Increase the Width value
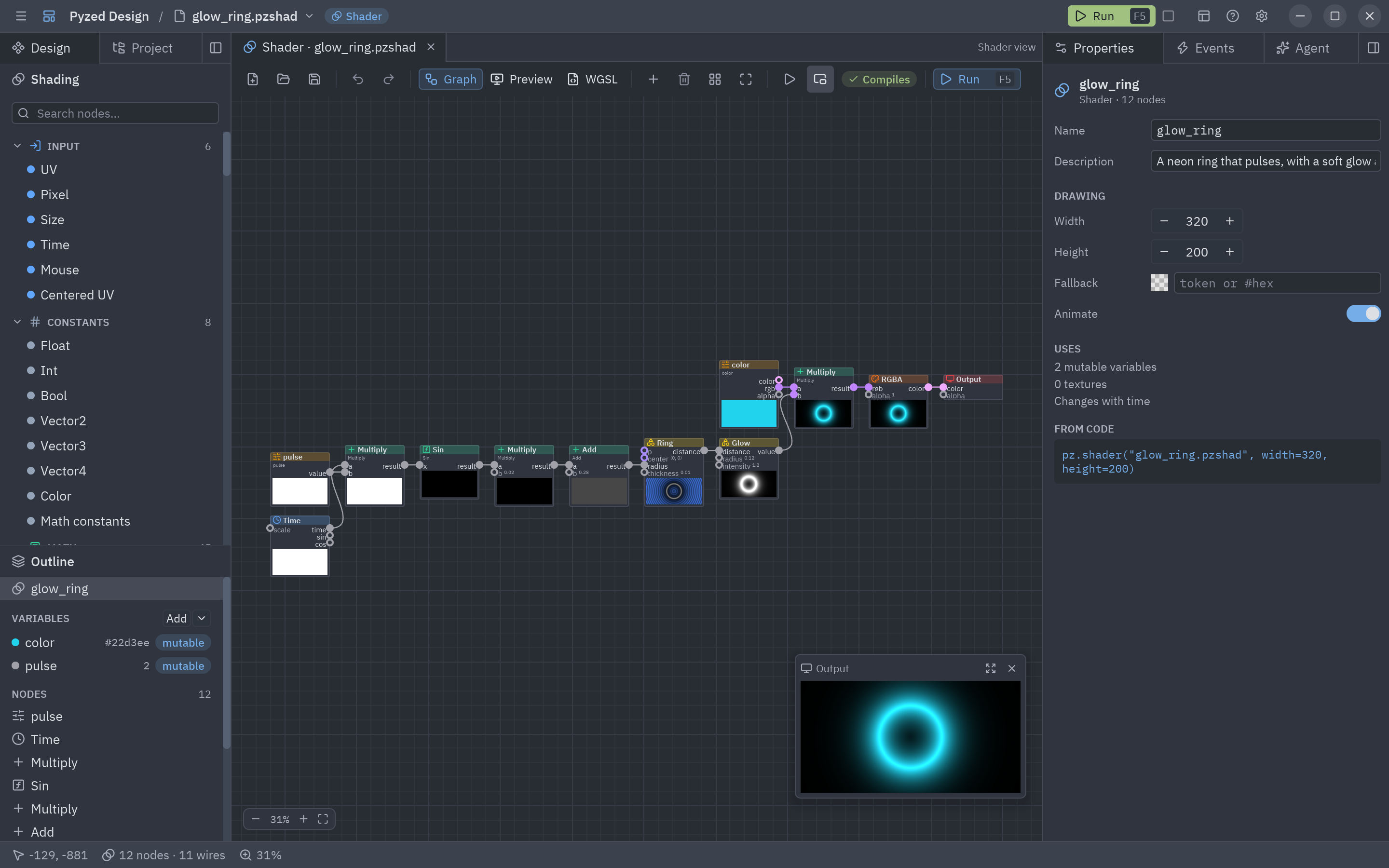The image size is (1389, 868). (1230, 221)
